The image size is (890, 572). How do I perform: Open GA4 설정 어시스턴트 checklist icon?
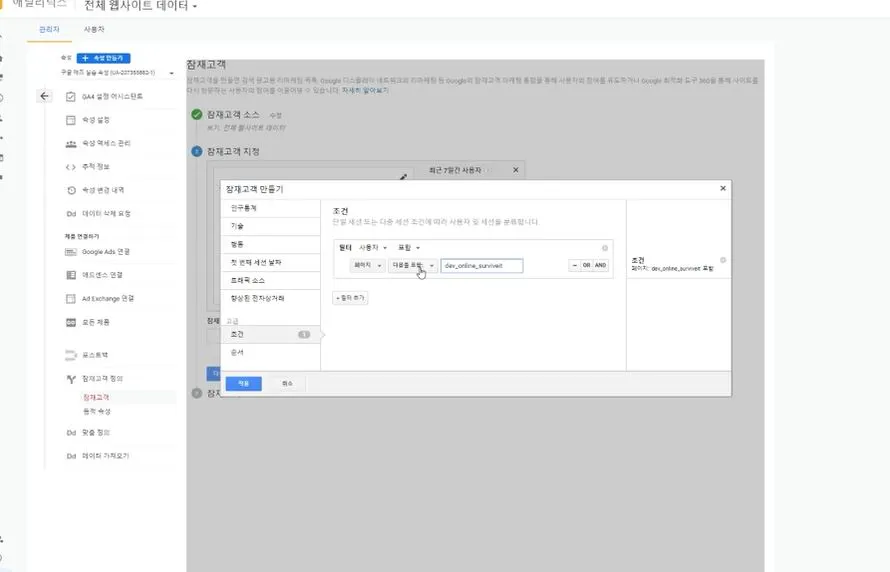[70, 96]
